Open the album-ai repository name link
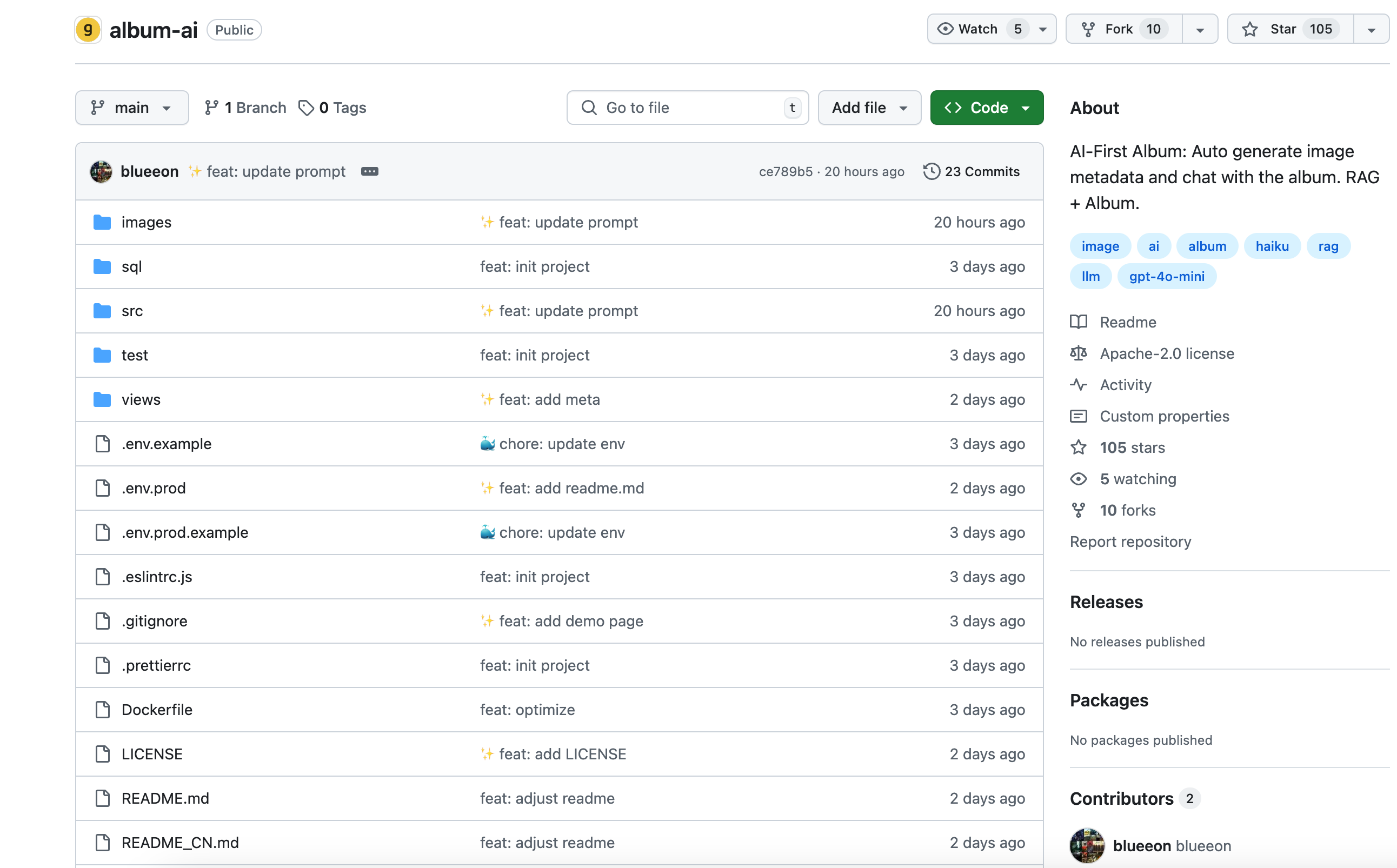 154,30
